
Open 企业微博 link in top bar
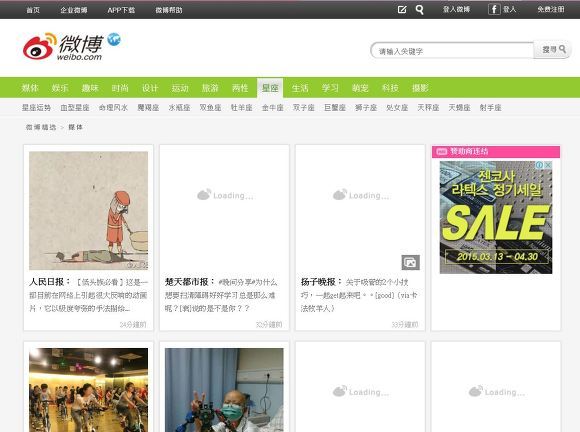click(x=74, y=10)
